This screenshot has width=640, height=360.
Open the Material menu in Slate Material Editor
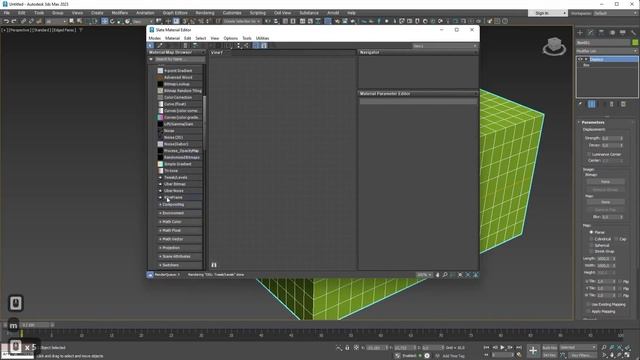tap(172, 38)
